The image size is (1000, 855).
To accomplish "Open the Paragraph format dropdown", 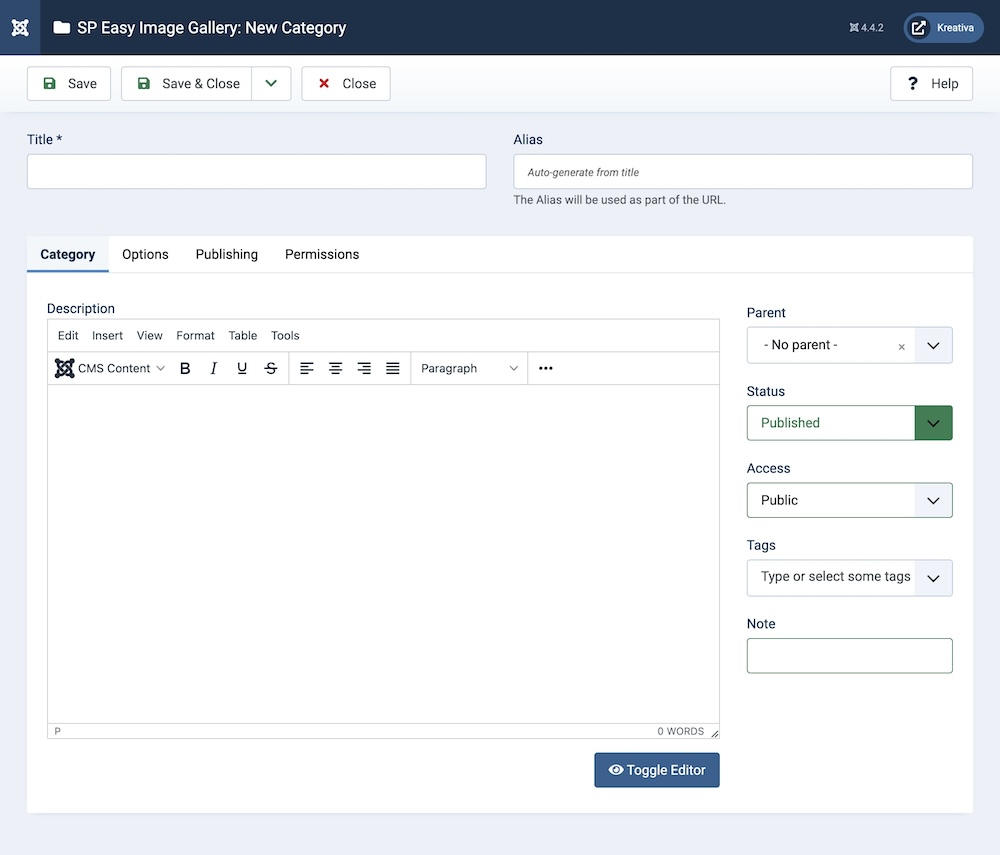I will point(469,368).
